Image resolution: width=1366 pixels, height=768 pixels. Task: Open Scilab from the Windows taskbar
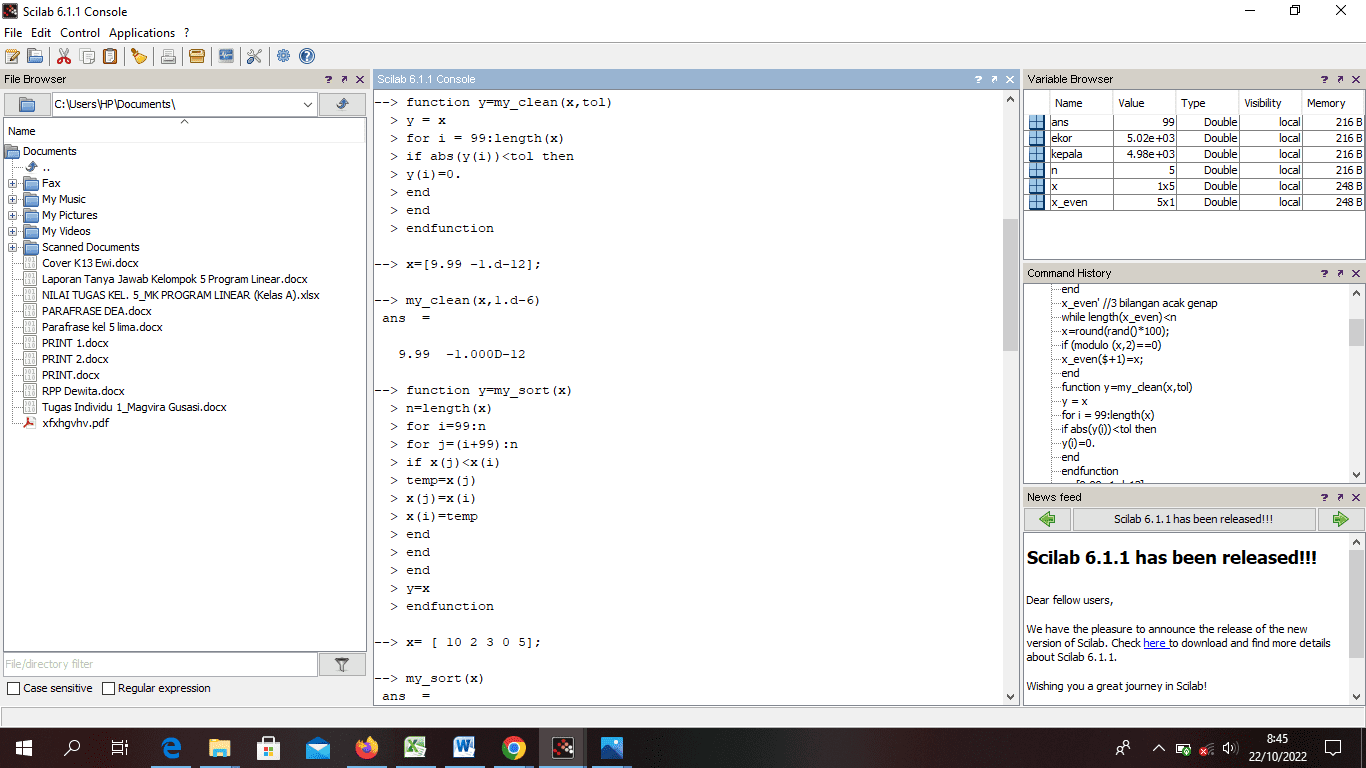pos(564,747)
